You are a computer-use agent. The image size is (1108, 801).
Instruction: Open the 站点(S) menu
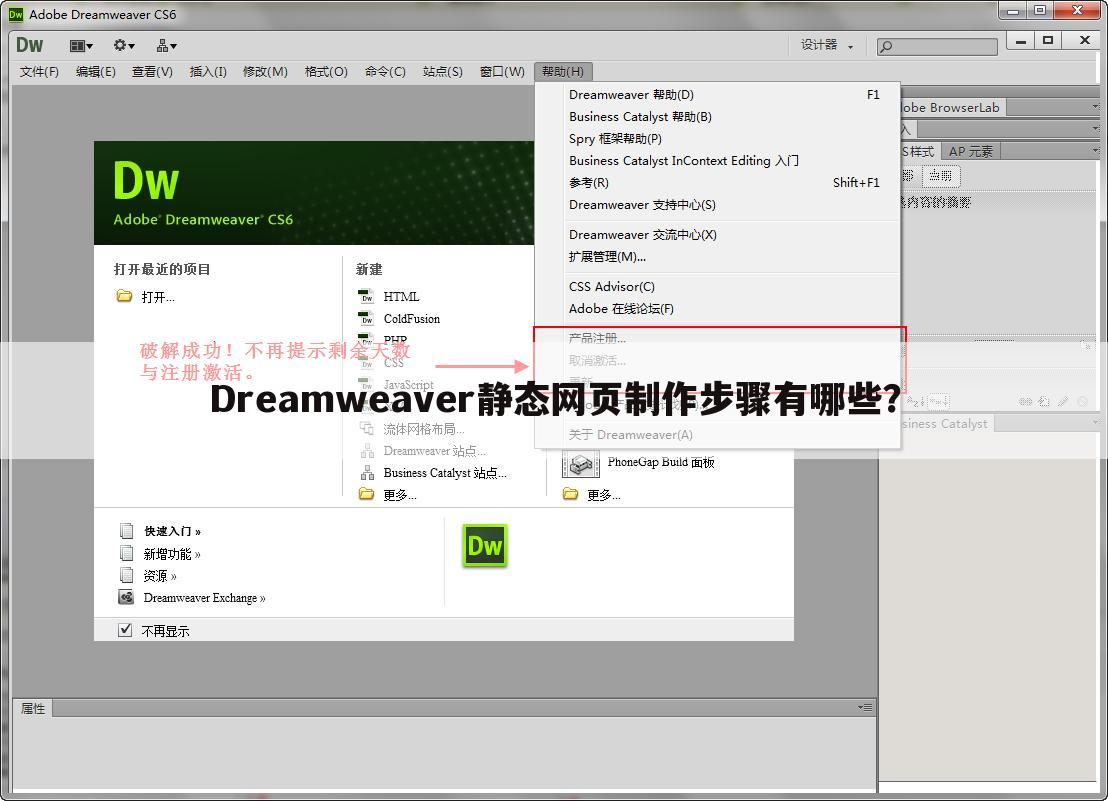click(442, 71)
